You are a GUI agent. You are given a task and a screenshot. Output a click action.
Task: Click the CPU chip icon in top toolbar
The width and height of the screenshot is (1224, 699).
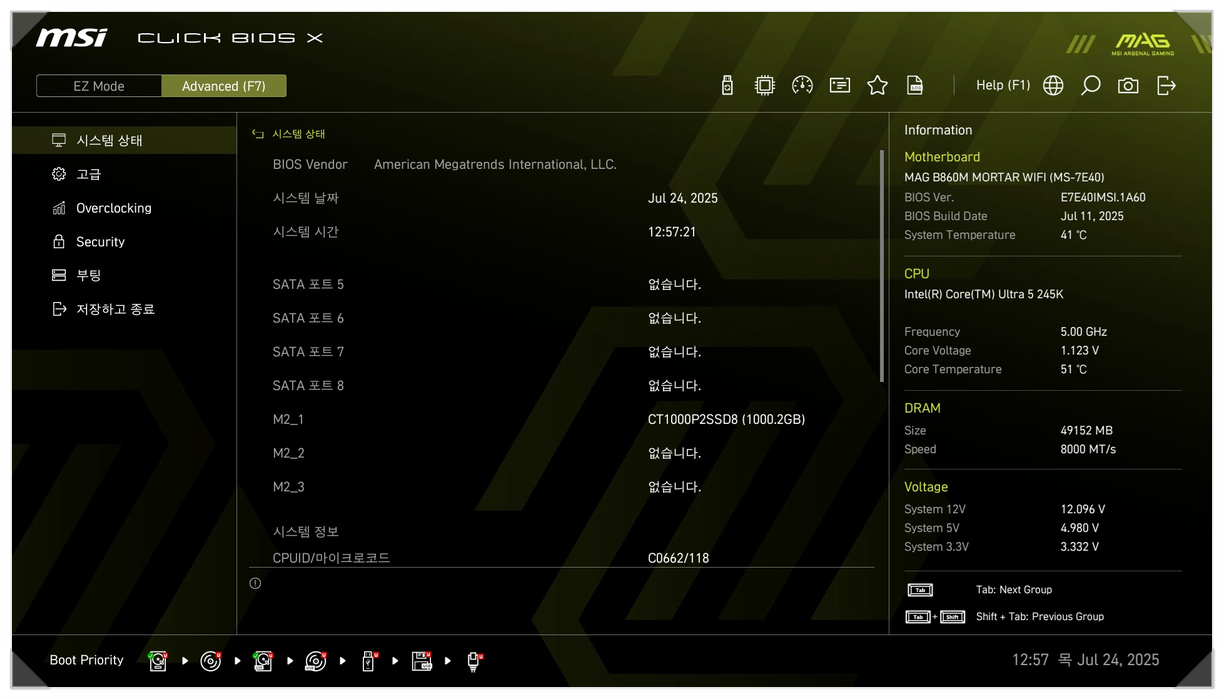click(765, 86)
